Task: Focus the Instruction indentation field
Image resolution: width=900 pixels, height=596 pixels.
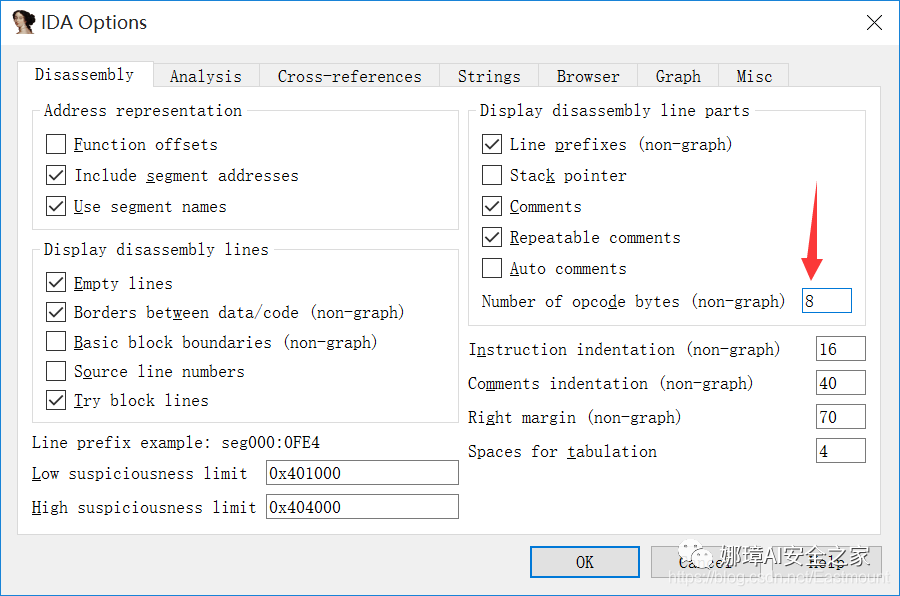Action: click(x=840, y=349)
